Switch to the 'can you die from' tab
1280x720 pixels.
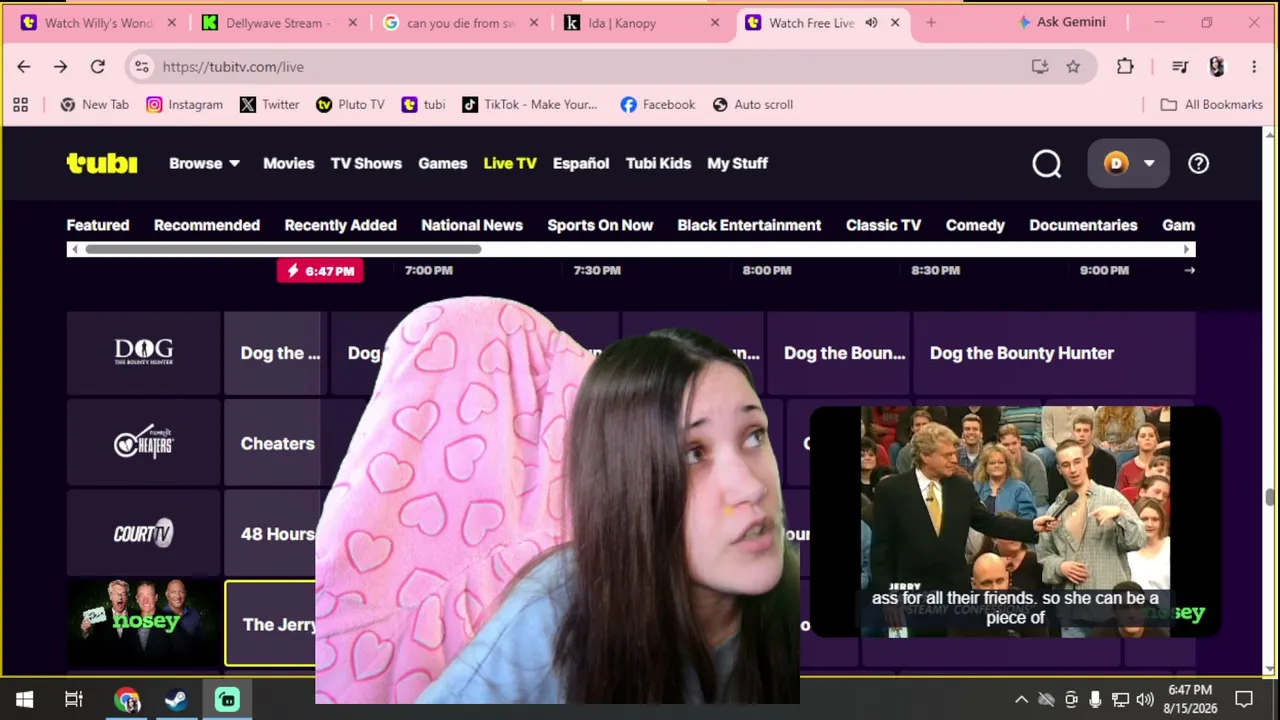(x=460, y=23)
